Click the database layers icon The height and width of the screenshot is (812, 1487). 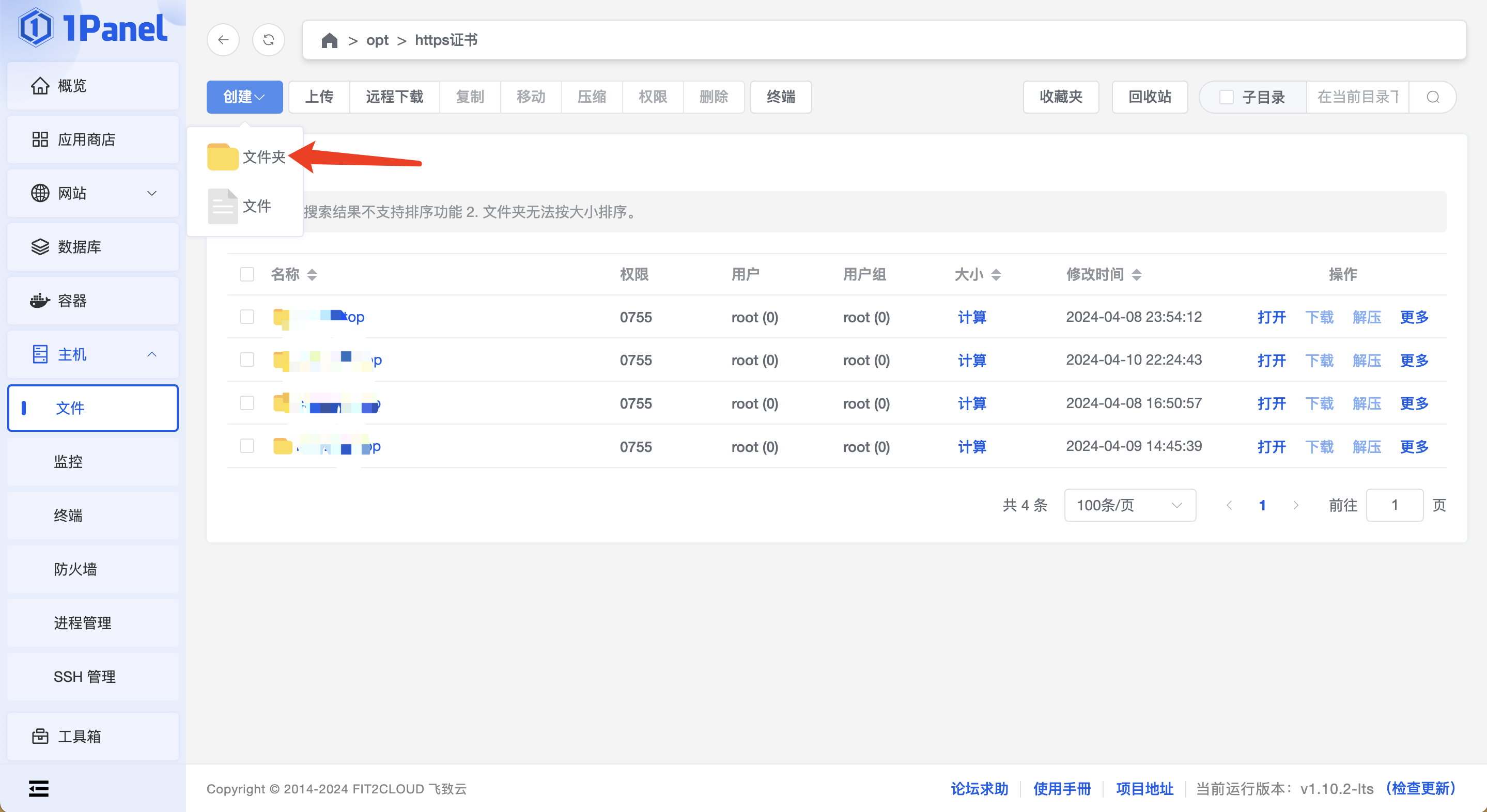pos(40,246)
